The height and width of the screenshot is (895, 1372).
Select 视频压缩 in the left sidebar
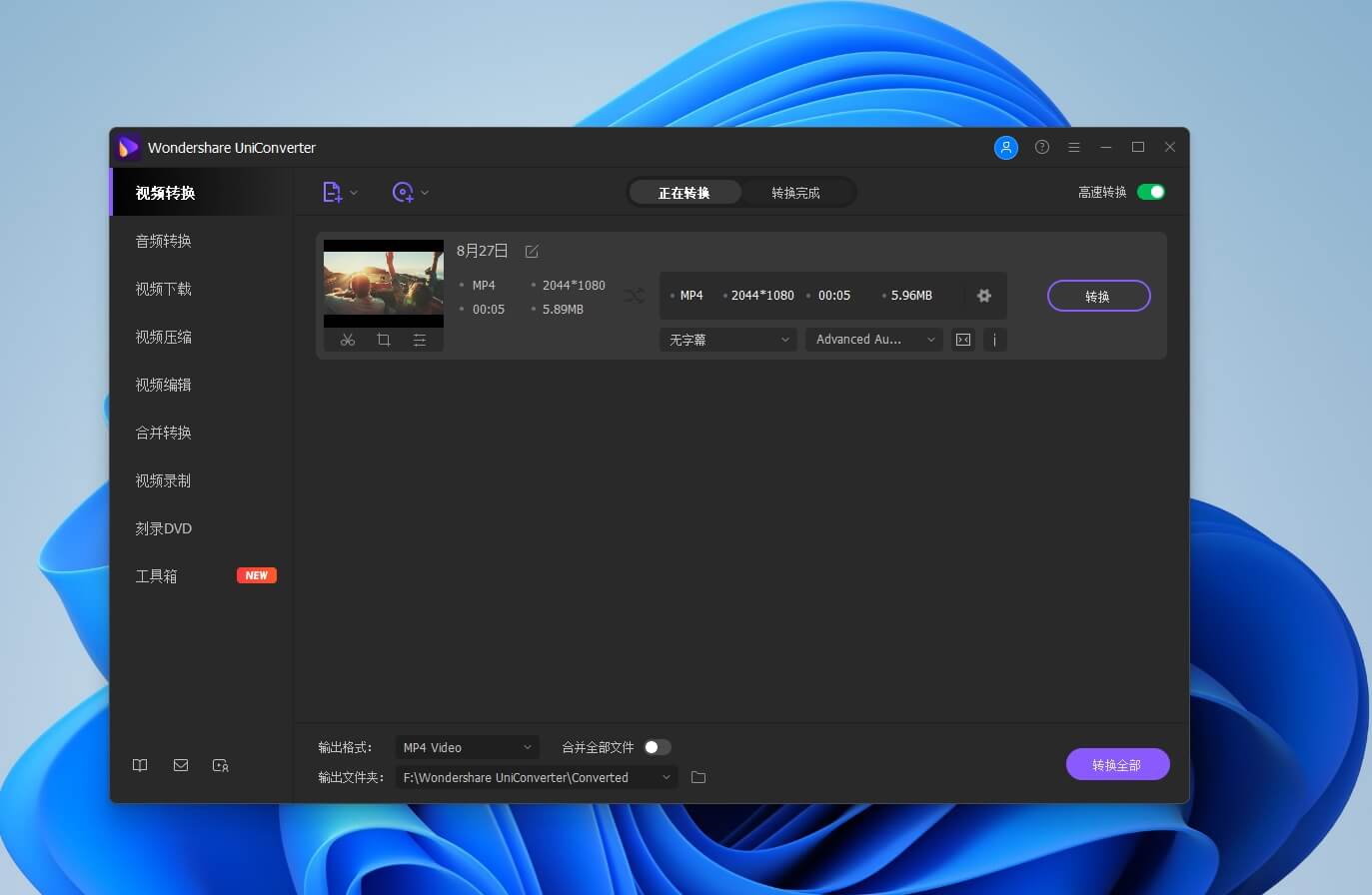(163, 337)
